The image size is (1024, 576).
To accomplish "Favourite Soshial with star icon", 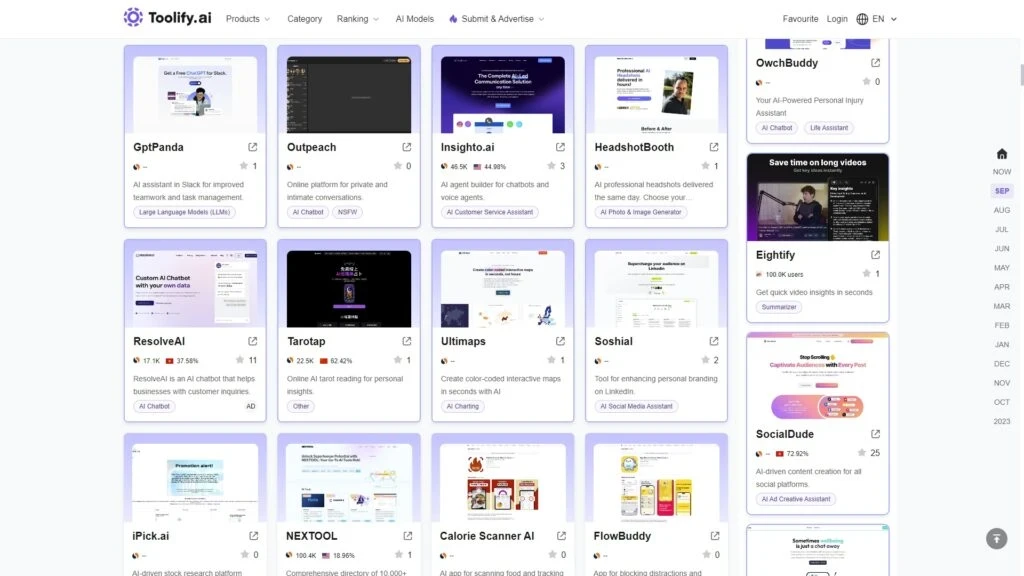I will [x=705, y=360].
